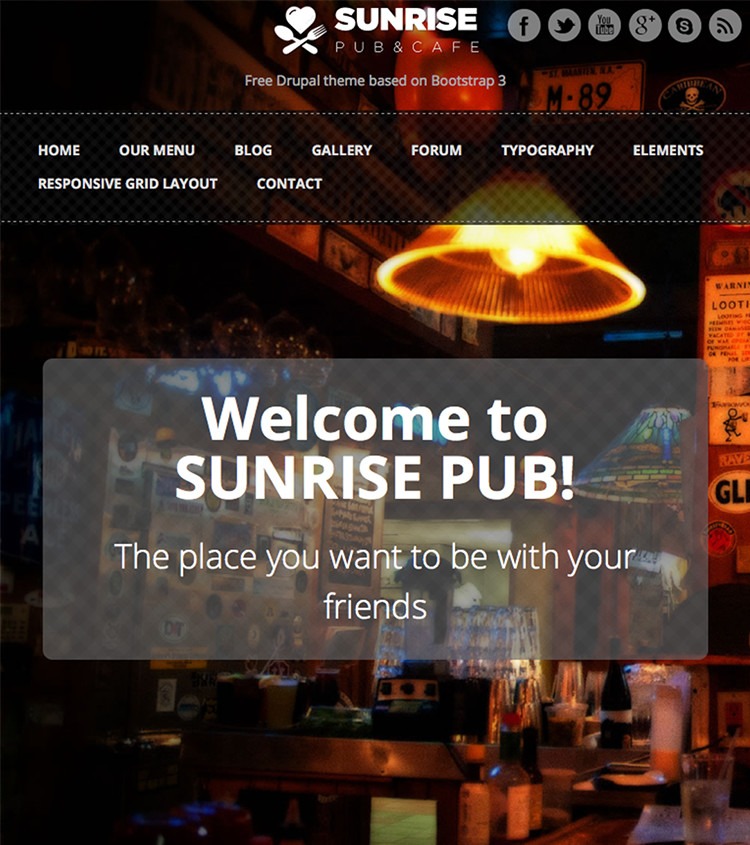Click the Skype contact icon
The width and height of the screenshot is (750, 845).
point(684,25)
